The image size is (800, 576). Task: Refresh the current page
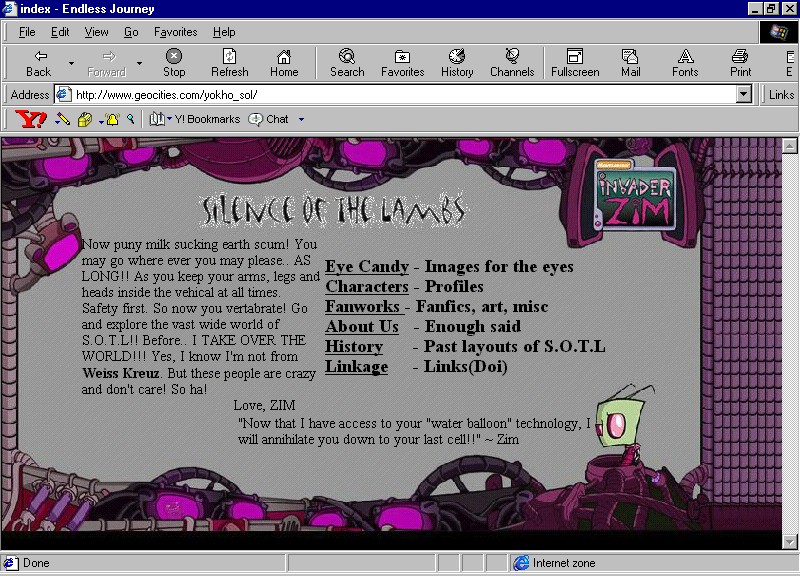point(230,63)
